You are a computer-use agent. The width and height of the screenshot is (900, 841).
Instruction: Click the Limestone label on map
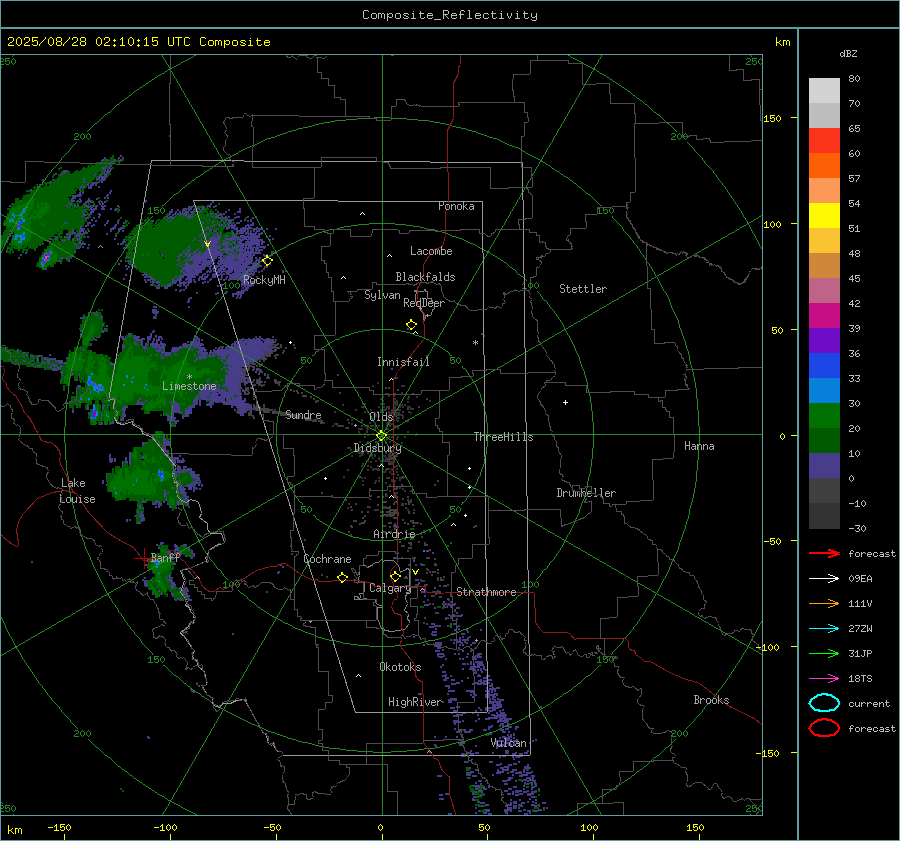[189, 386]
